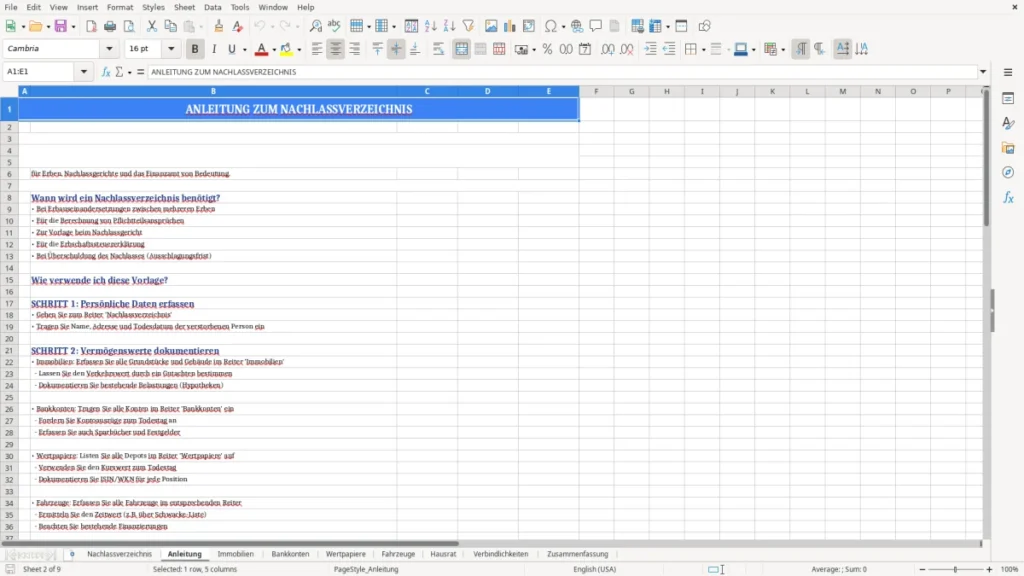
Task: Insert a comment using the speech-bubble icon
Action: (596, 26)
